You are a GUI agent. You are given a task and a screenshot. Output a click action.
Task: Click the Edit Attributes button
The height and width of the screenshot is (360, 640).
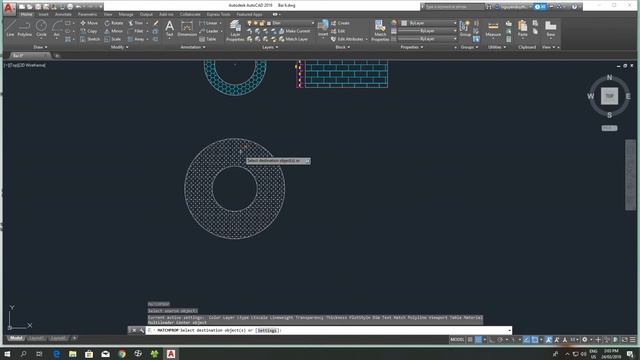tap(347, 39)
